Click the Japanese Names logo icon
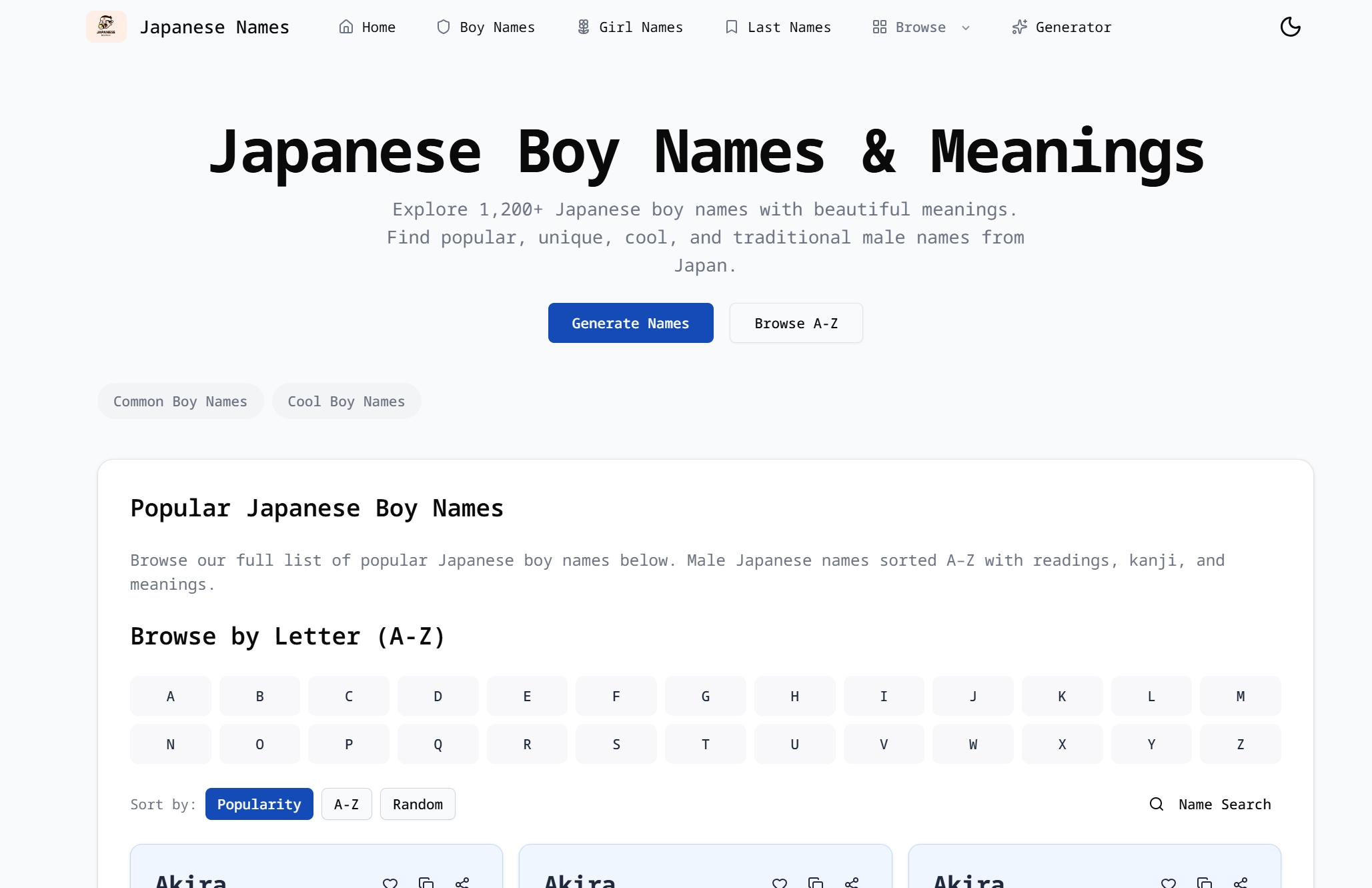Image resolution: width=1372 pixels, height=888 pixels. tap(107, 27)
